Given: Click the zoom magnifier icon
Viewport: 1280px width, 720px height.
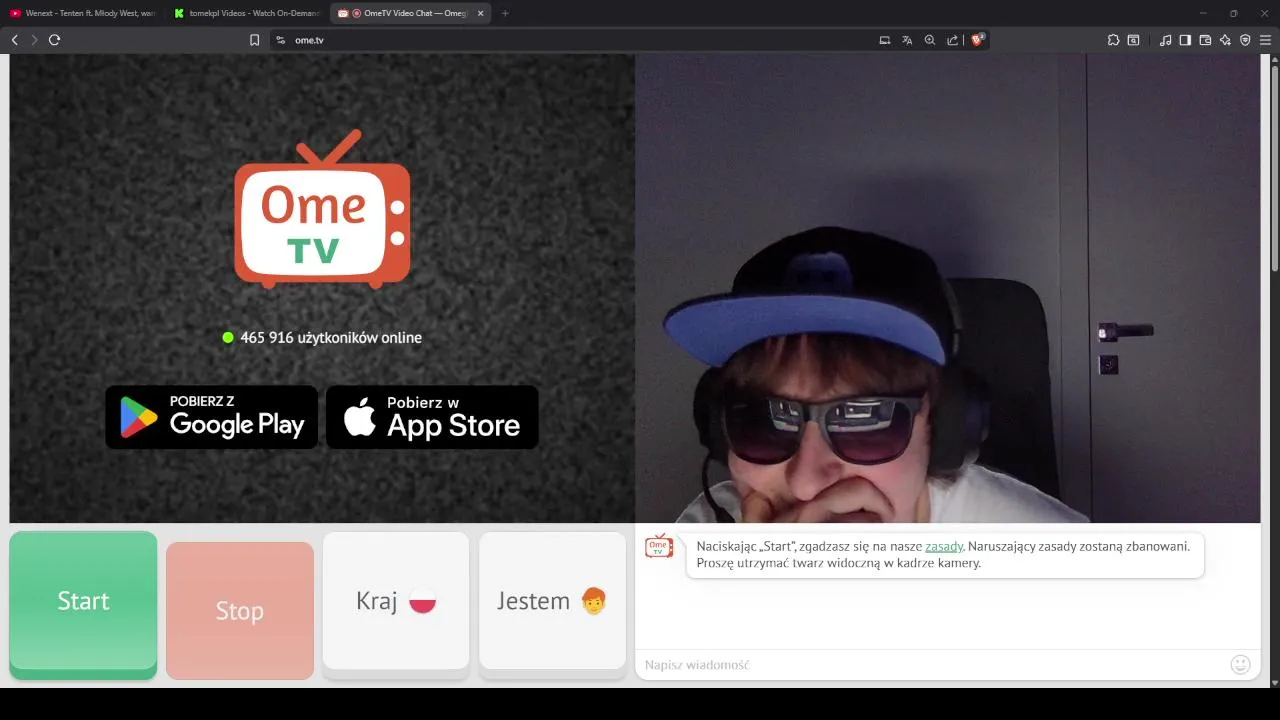Looking at the screenshot, I should 930,40.
